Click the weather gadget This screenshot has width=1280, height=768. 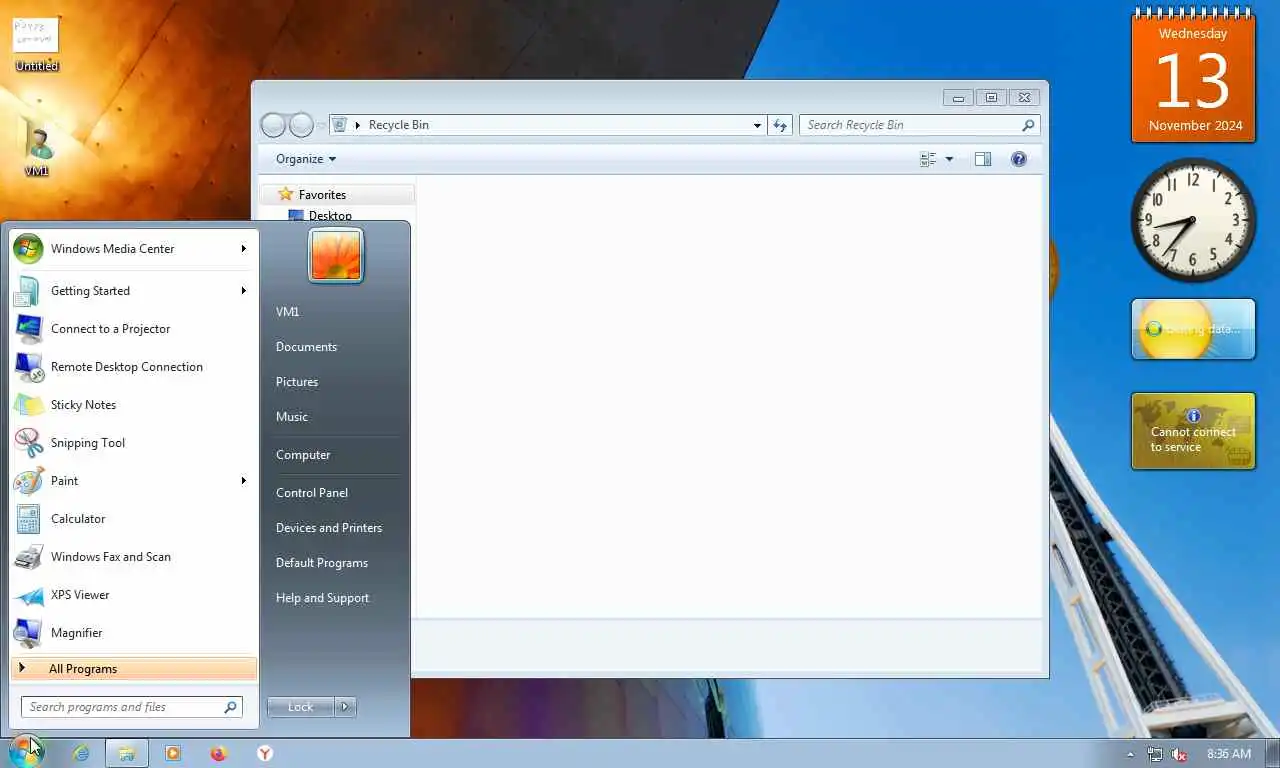pos(1193,329)
